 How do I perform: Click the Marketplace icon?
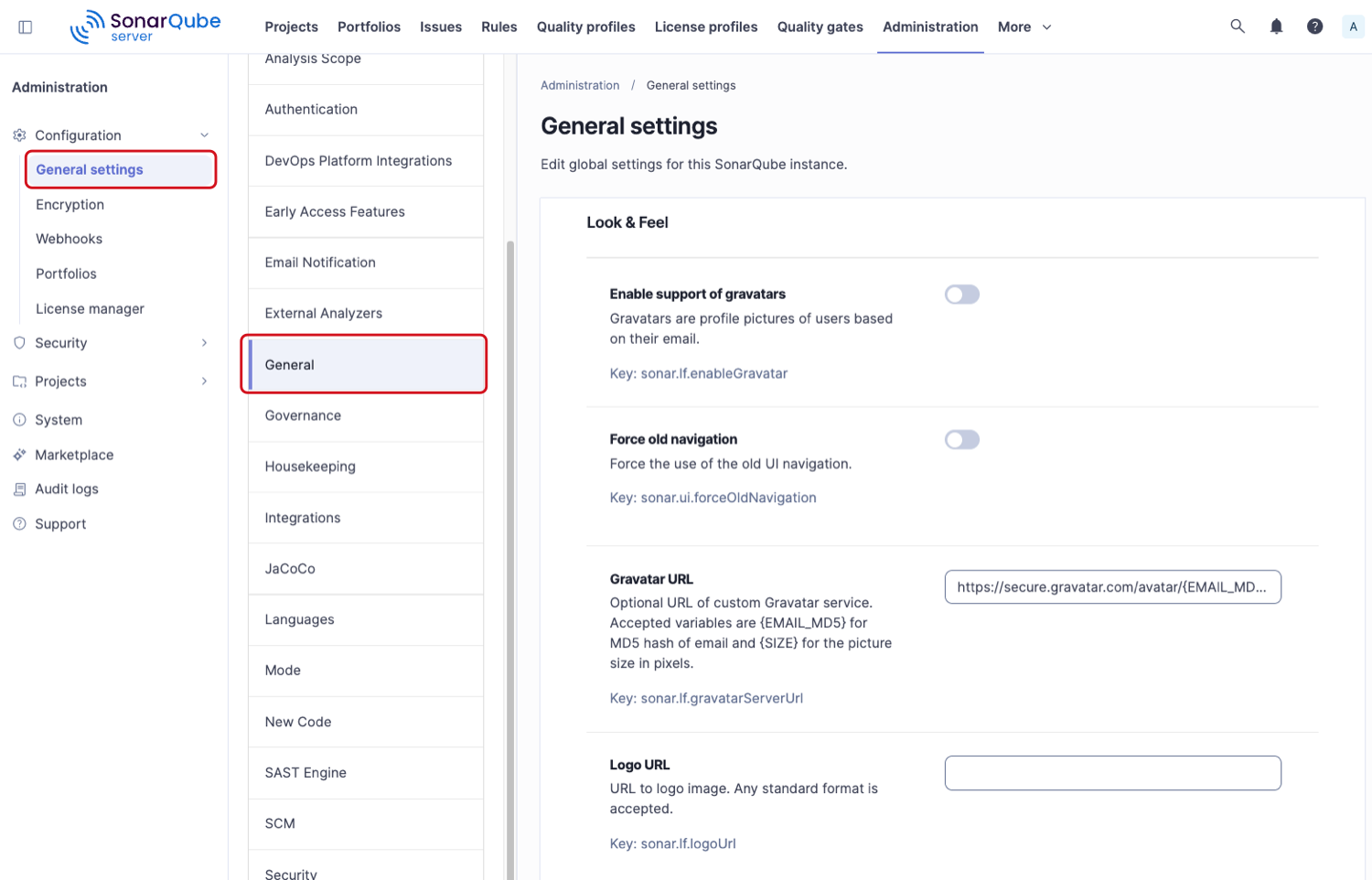coord(19,455)
